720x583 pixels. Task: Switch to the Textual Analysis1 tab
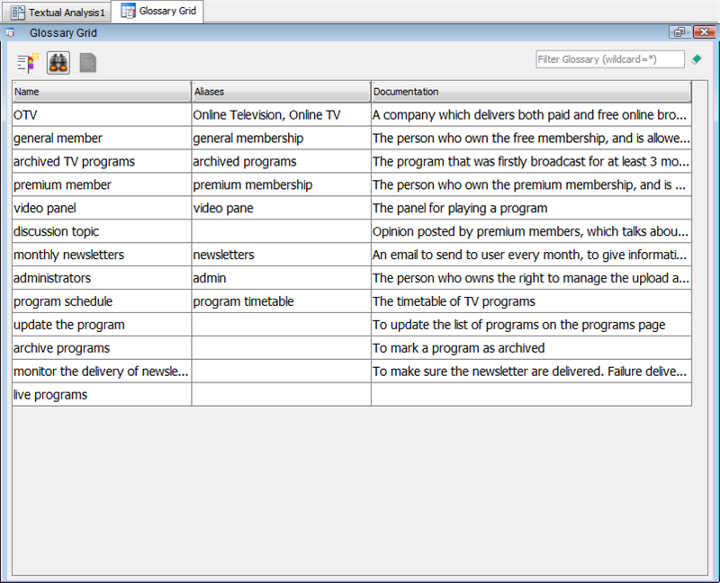(x=57, y=12)
